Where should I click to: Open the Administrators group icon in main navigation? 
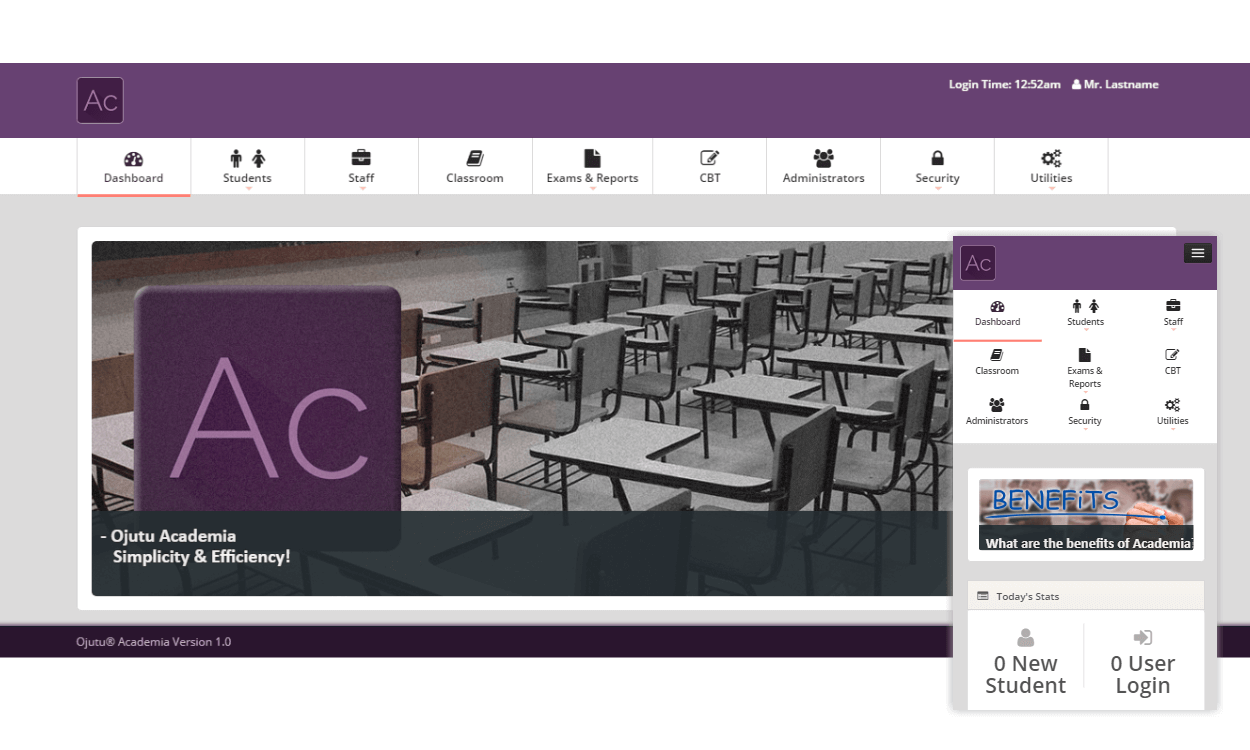(823, 158)
